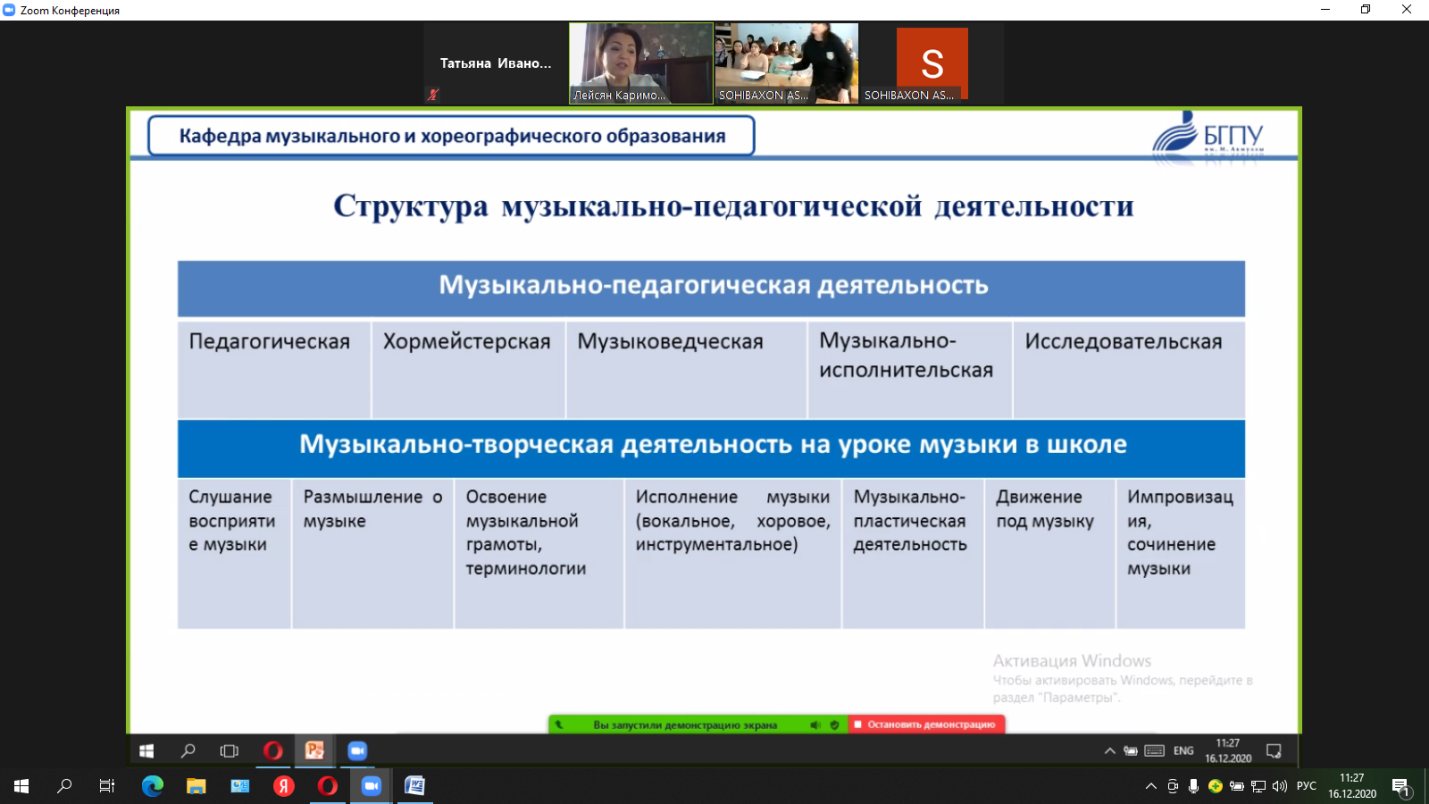Select the classroom video thumbnail of SOHIBAXON
1429x804 pixels.
786,63
